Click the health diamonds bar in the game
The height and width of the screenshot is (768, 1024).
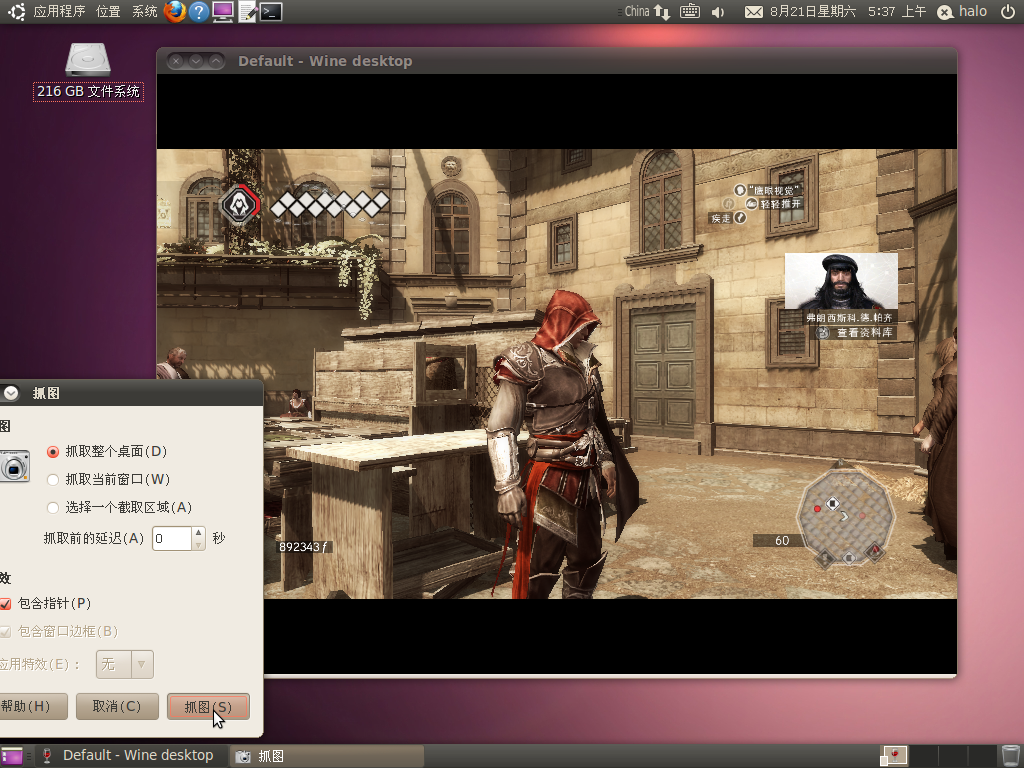coord(330,204)
